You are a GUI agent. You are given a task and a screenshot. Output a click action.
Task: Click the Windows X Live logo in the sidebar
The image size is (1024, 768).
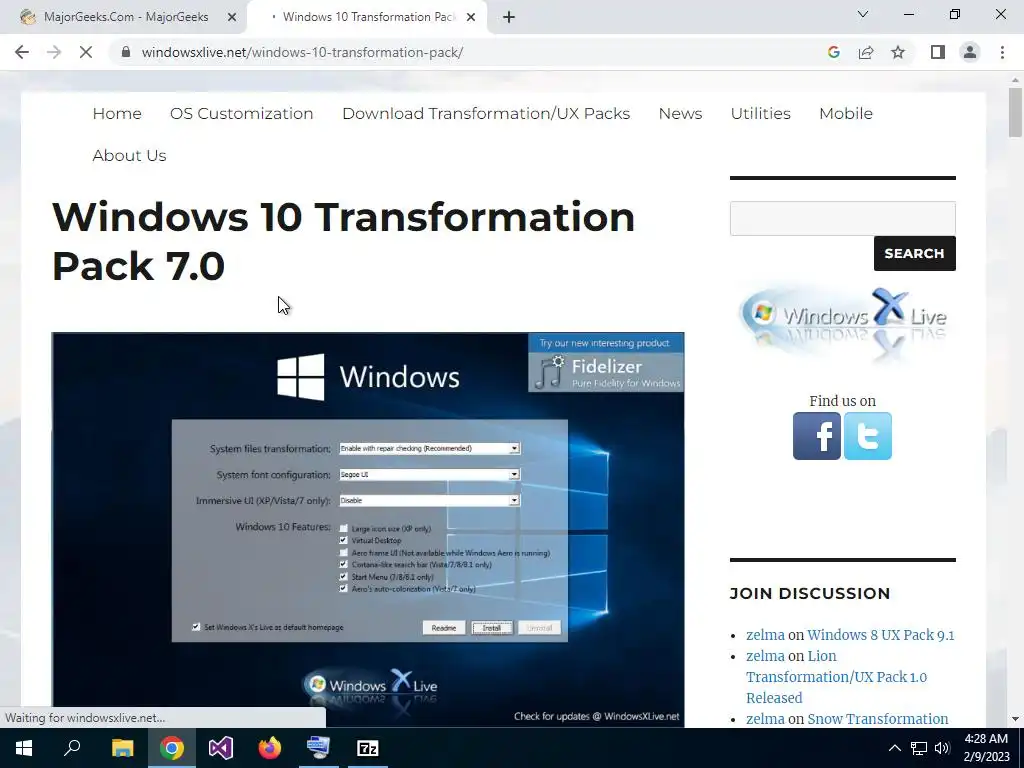(x=842, y=321)
